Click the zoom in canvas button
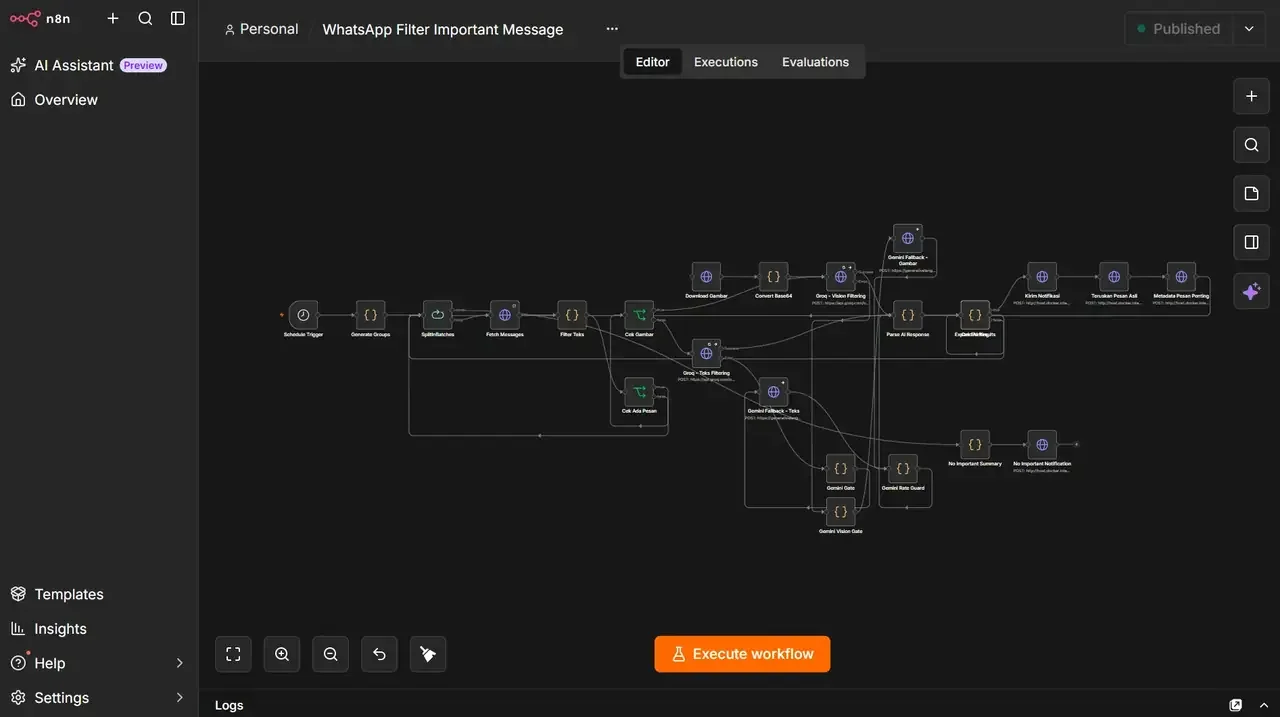This screenshot has height=717, width=1280. point(282,654)
